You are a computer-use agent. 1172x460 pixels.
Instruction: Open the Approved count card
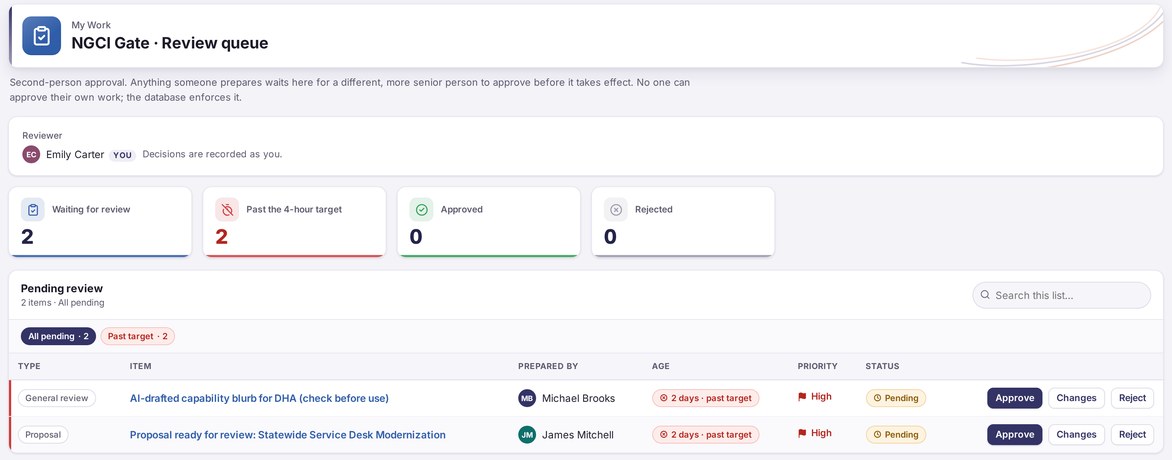tap(489, 222)
